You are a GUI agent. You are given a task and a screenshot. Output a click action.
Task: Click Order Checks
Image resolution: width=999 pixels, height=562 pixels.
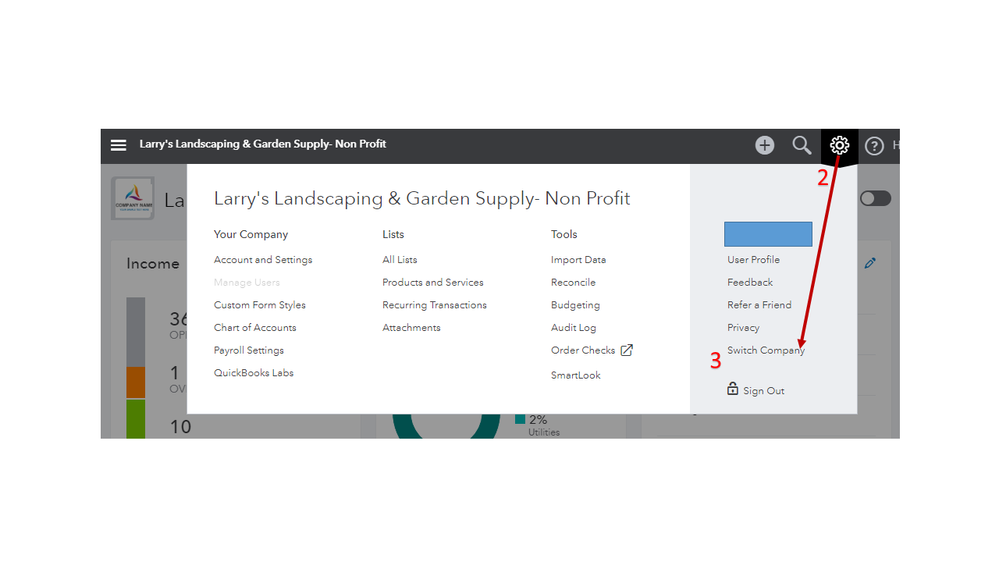tap(583, 350)
